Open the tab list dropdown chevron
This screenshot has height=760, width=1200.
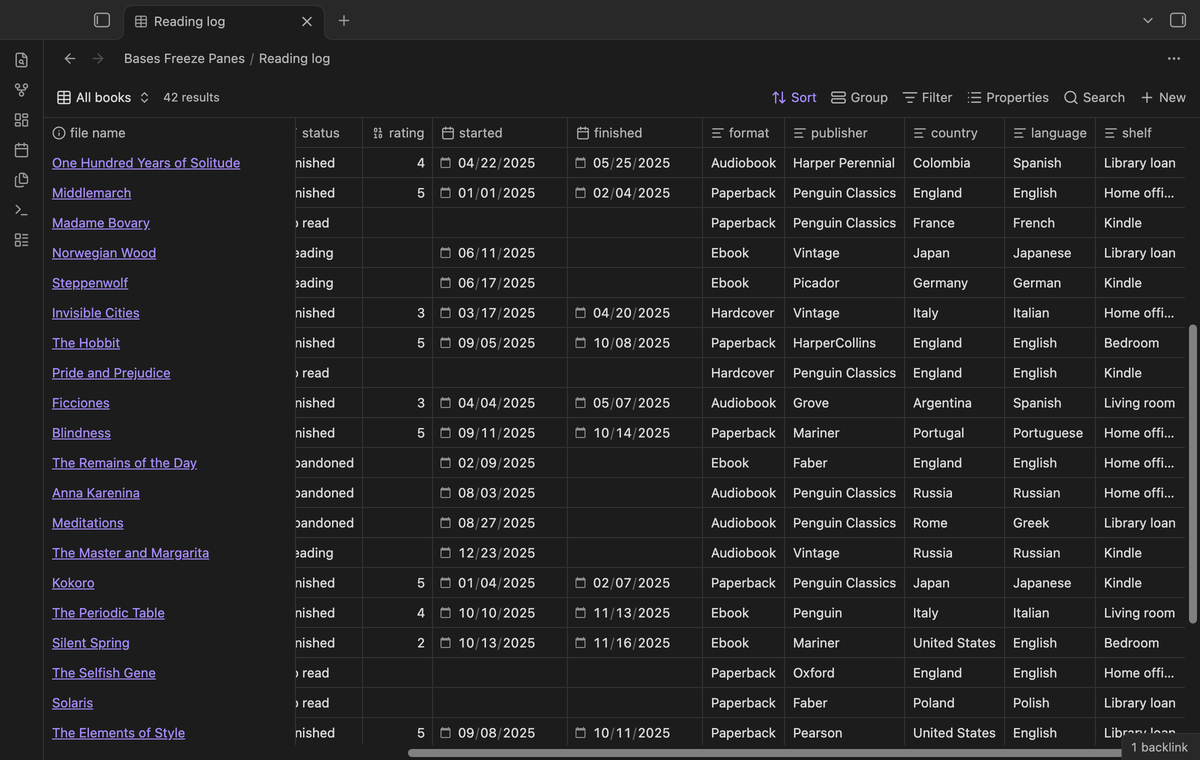pyautogui.click(x=1148, y=20)
